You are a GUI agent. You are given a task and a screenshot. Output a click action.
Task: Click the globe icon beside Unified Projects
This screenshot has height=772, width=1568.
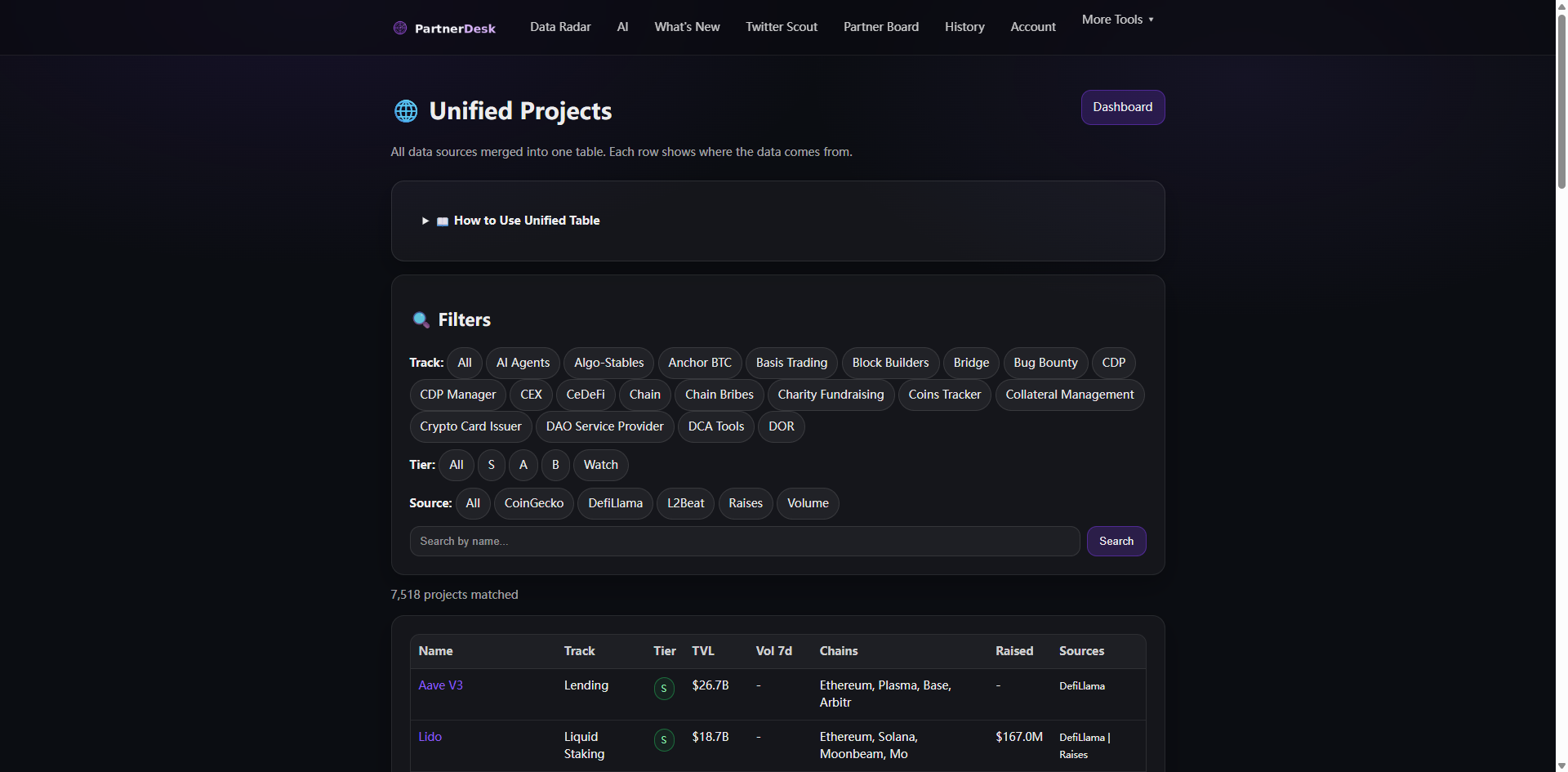click(405, 111)
